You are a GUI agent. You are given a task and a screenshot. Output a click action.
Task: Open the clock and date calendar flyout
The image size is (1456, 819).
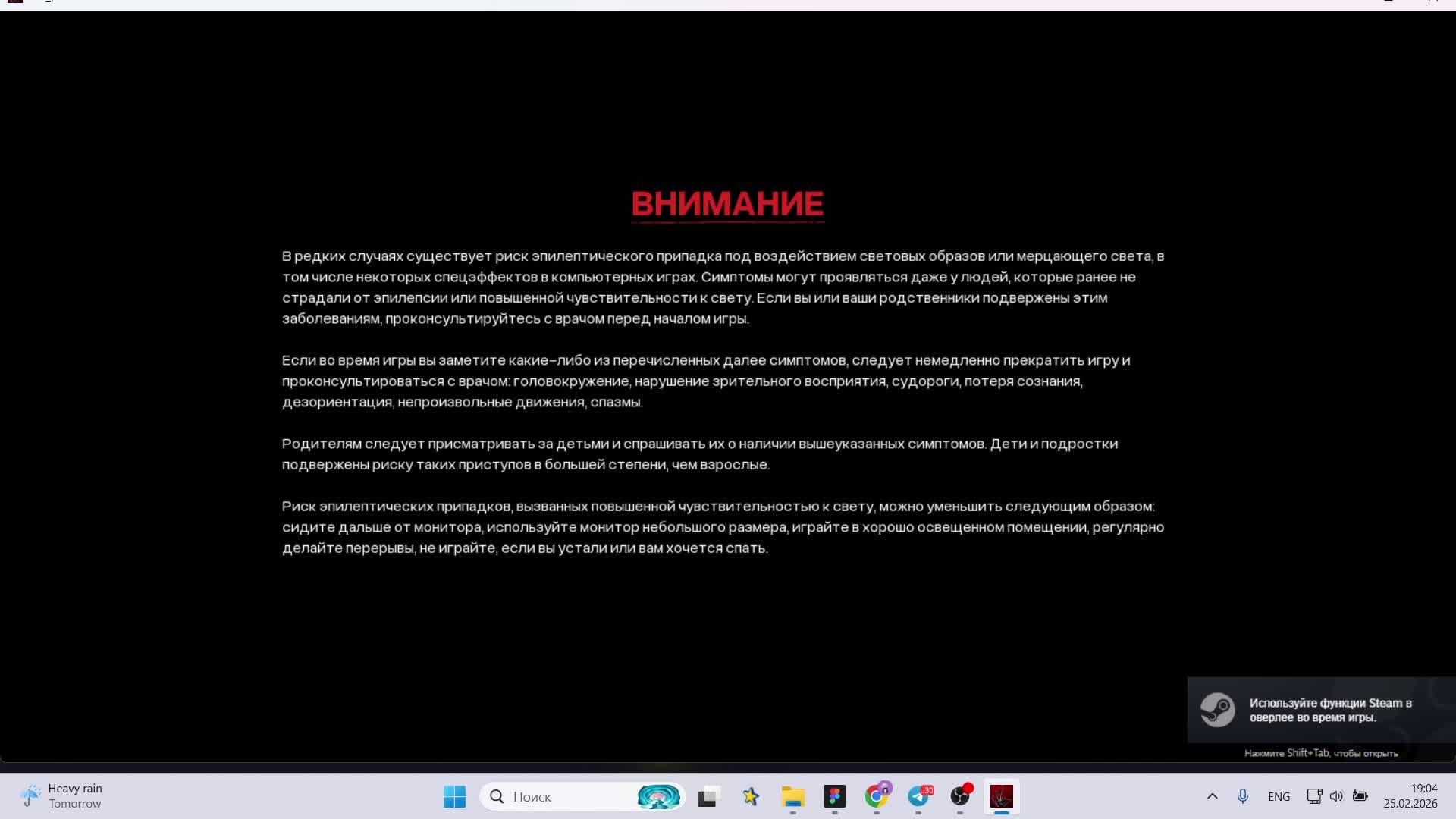click(x=1410, y=796)
